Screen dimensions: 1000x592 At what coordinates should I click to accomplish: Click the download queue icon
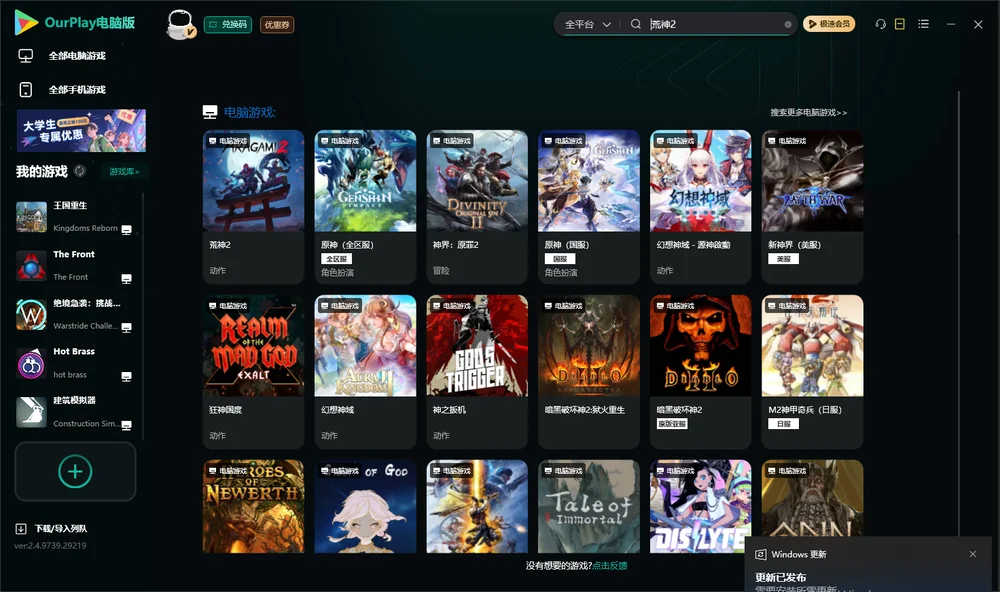click(21, 528)
